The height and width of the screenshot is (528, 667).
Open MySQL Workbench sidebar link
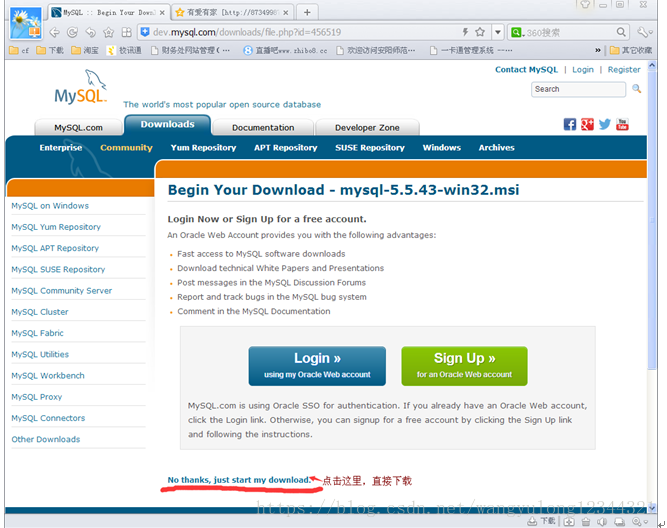[48, 376]
